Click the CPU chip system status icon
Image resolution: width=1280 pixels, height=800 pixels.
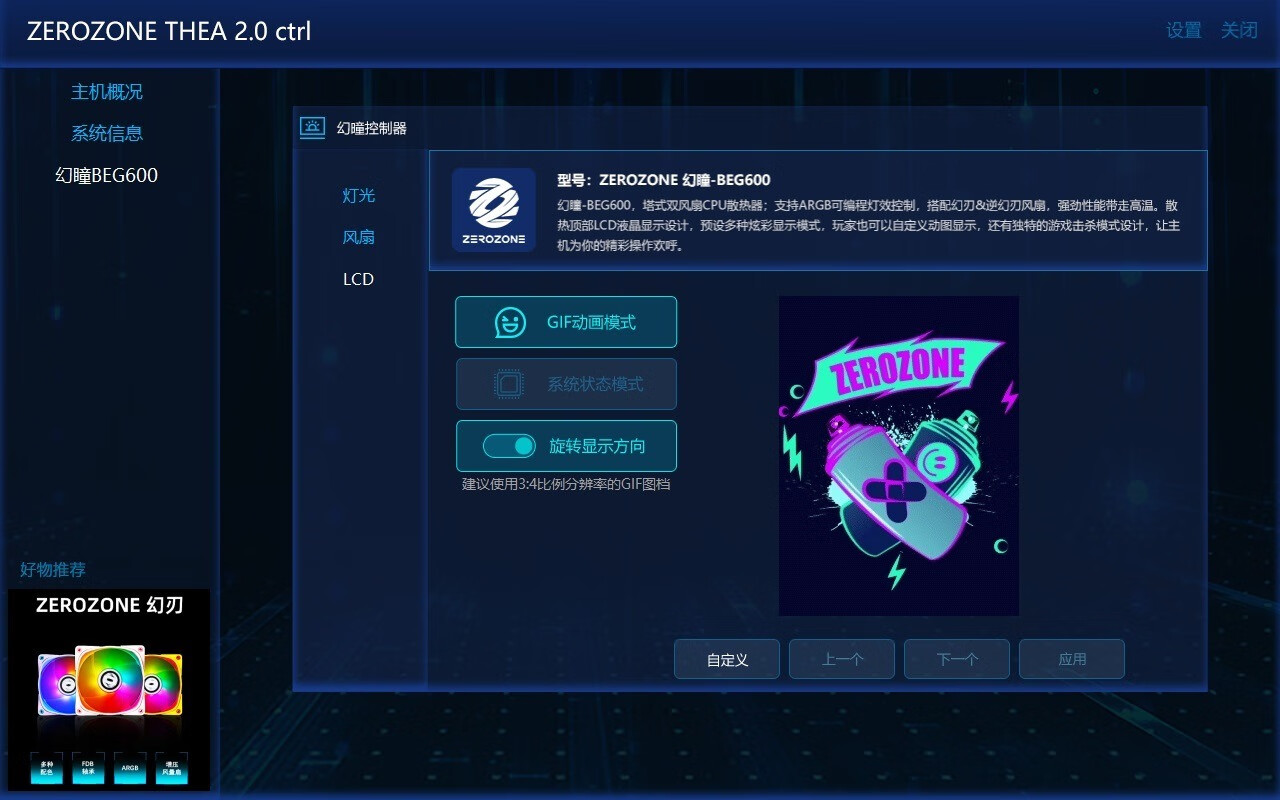click(510, 384)
